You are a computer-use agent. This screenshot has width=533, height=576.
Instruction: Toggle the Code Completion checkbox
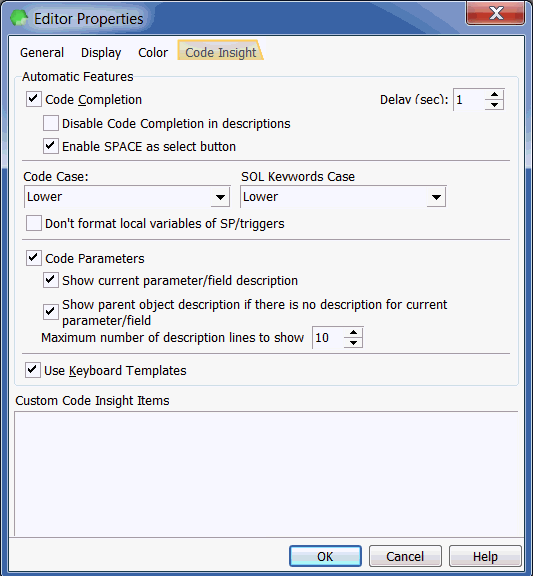(33, 99)
